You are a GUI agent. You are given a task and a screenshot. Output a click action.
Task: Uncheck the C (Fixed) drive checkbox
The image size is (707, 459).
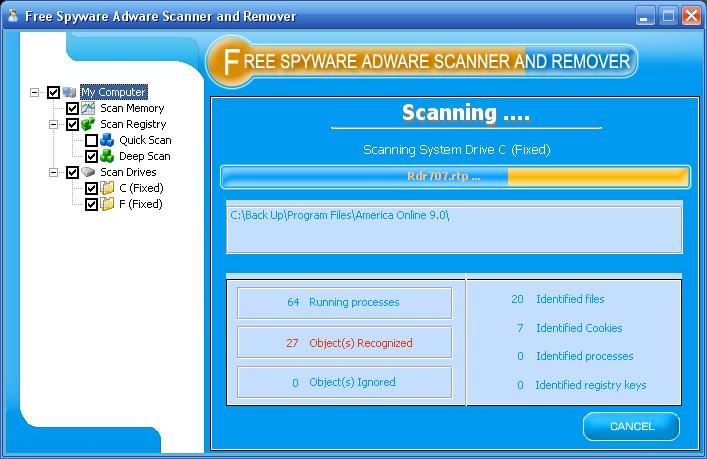[92, 188]
